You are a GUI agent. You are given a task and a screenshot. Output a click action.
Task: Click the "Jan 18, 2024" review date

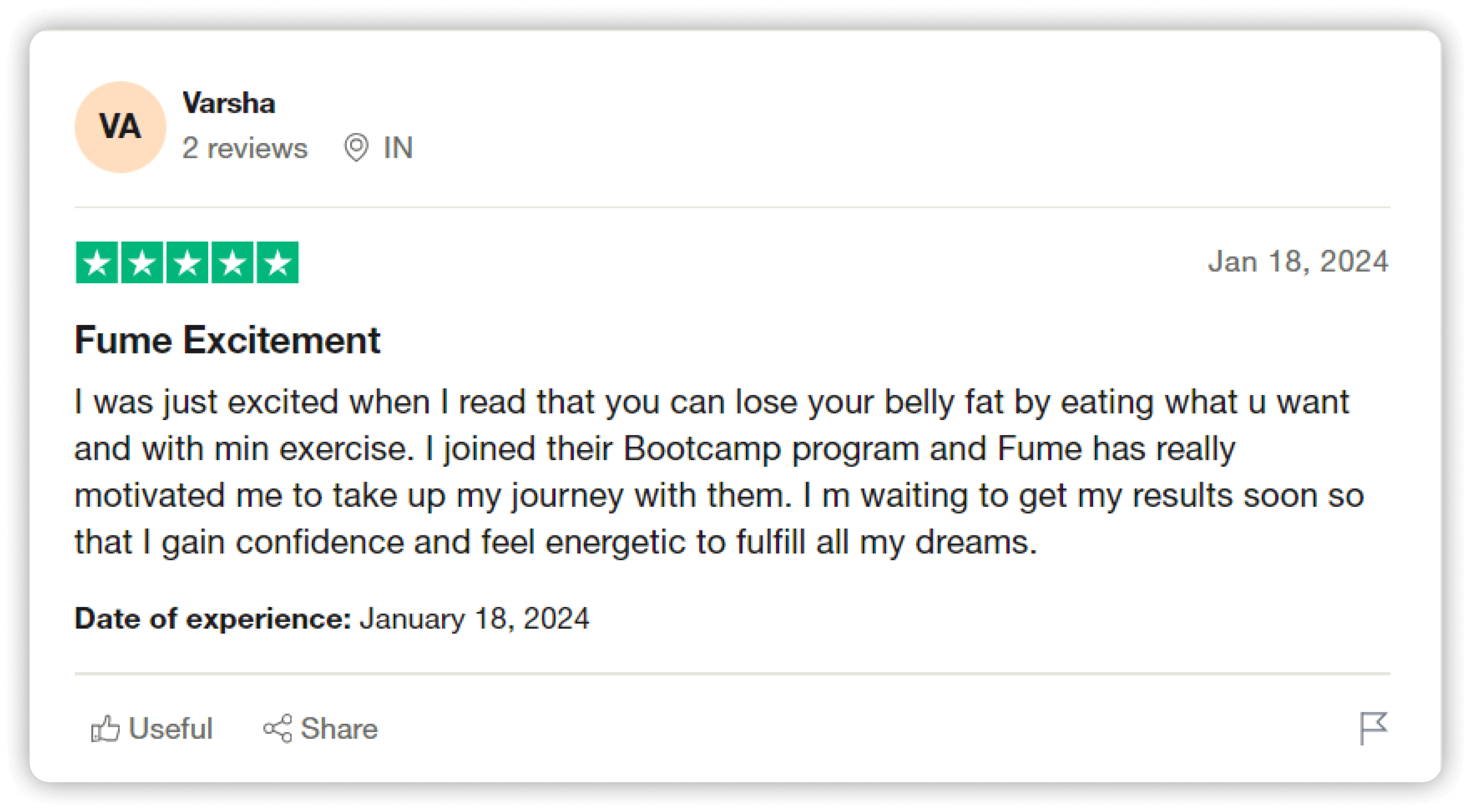pos(1298,261)
